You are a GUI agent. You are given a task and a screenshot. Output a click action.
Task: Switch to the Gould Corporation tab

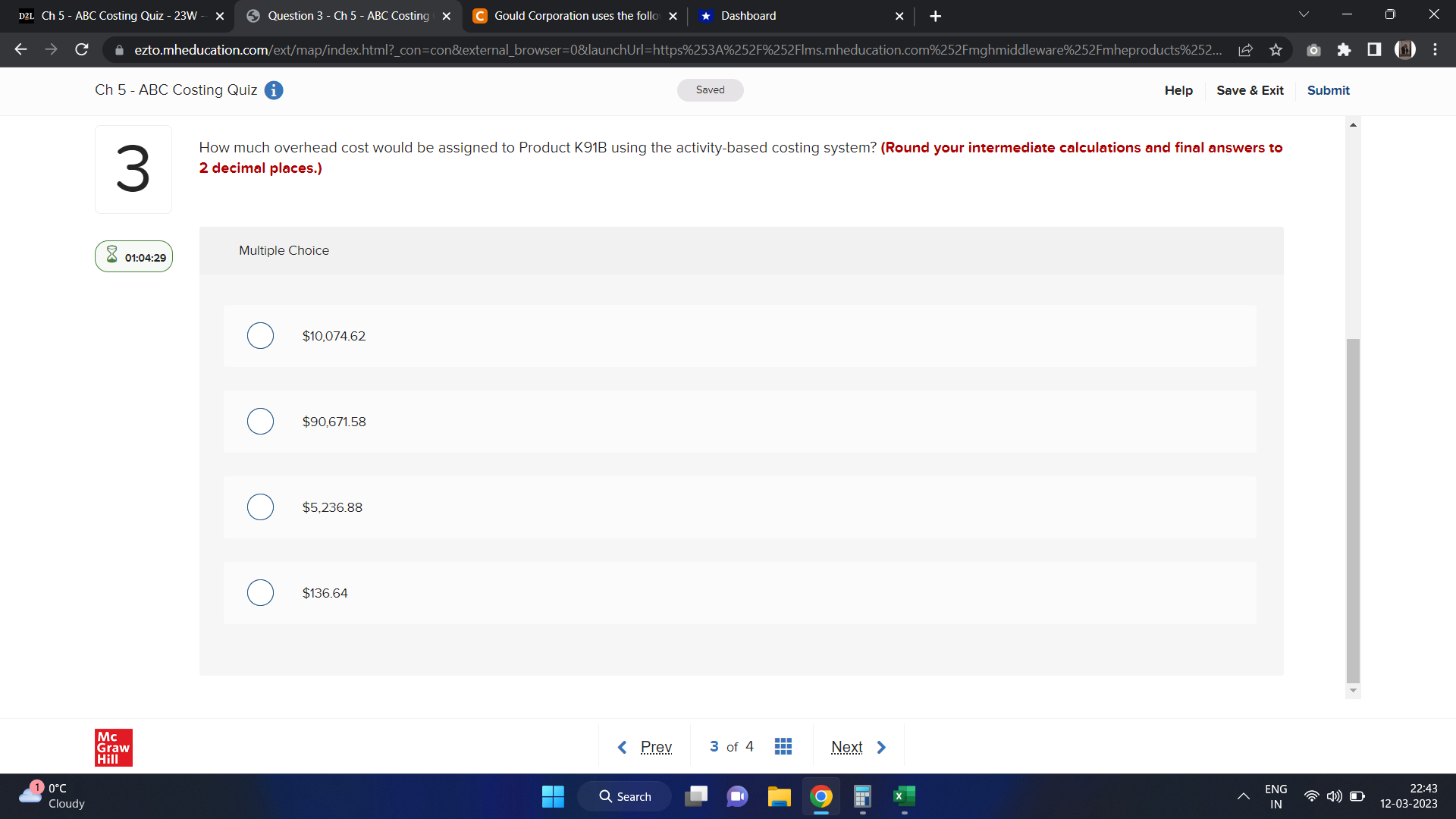click(569, 15)
